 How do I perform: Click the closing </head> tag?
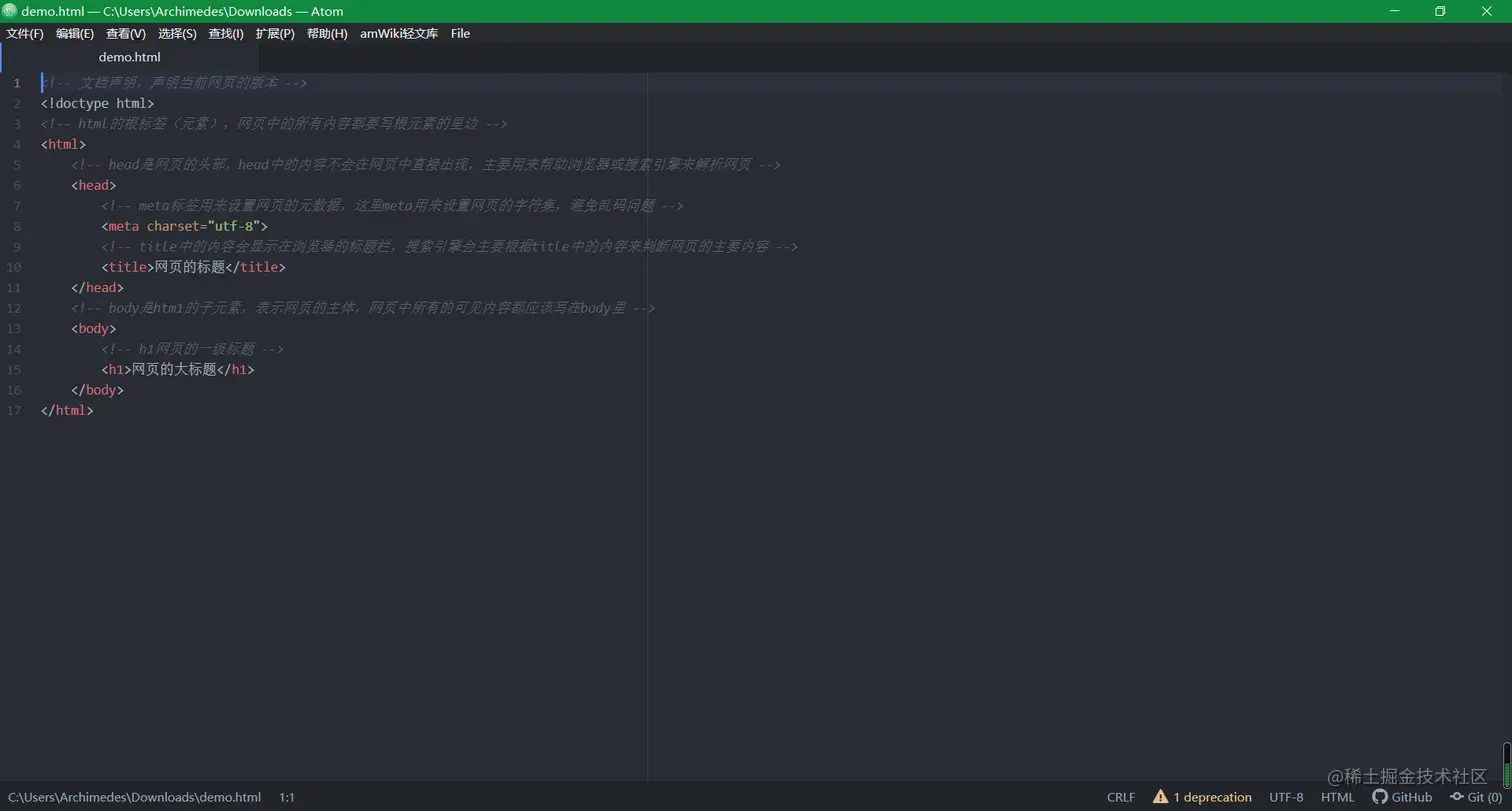pyautogui.click(x=97, y=288)
